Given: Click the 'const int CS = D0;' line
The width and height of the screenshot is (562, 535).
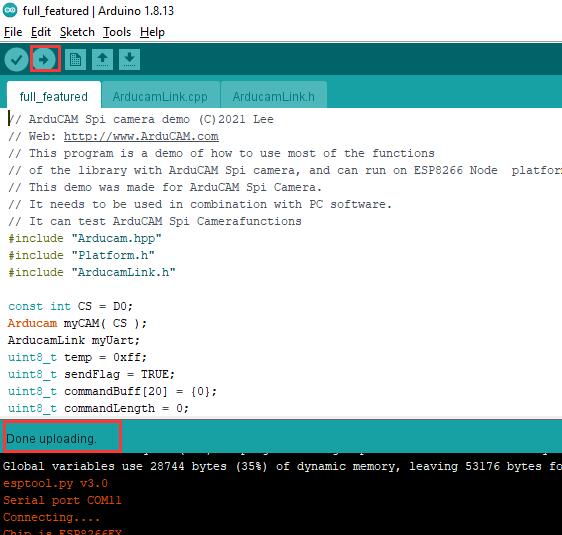Looking at the screenshot, I should pyautogui.click(x=71, y=306).
